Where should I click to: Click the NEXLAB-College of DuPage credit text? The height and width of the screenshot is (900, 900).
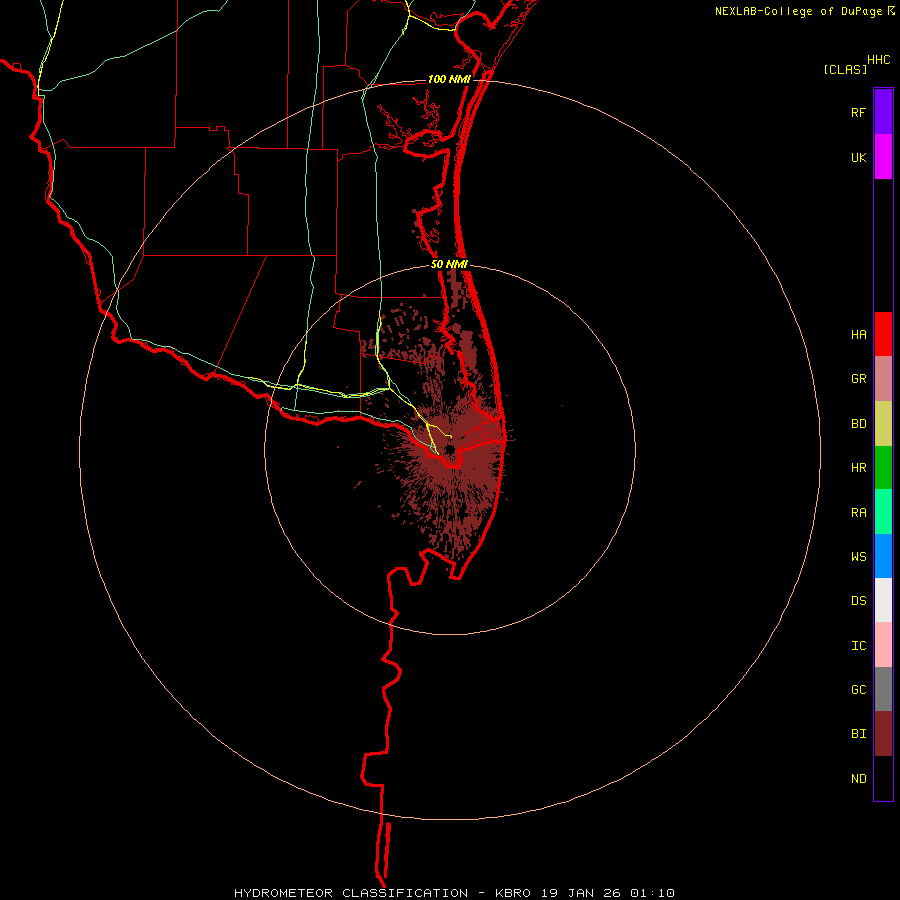point(798,11)
